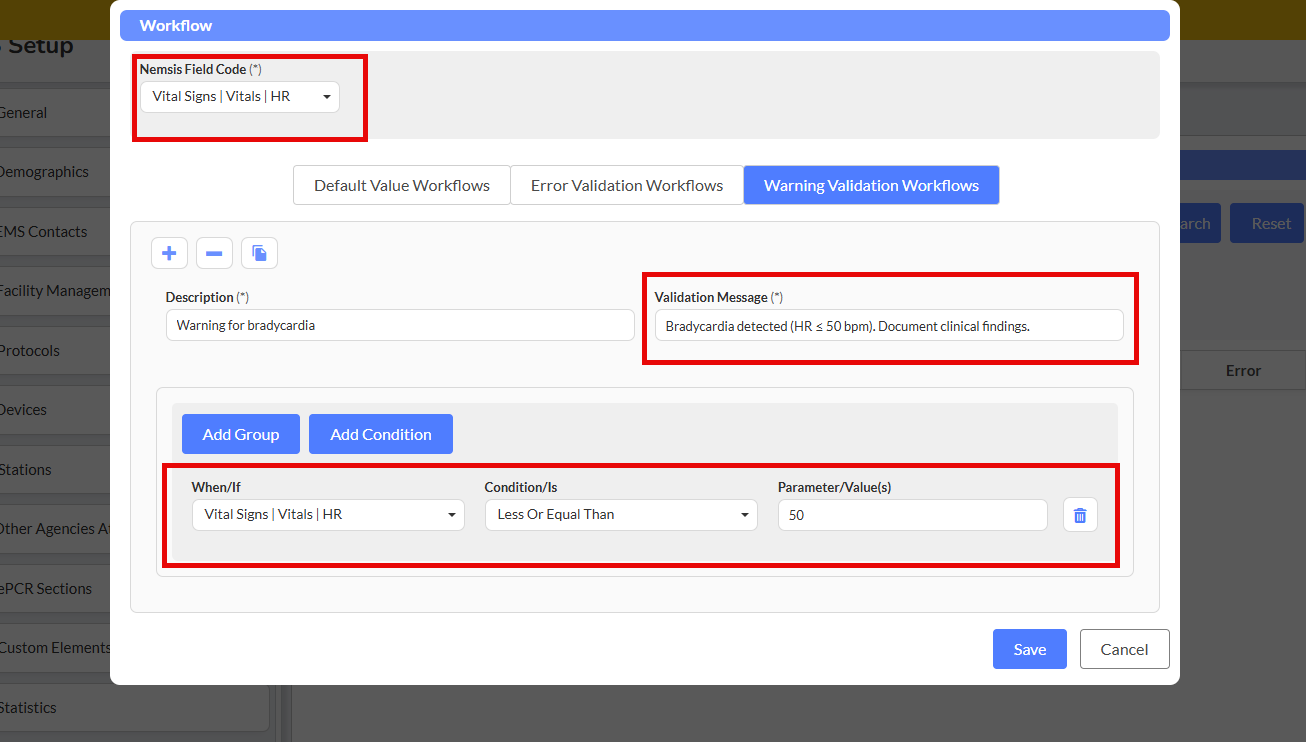This screenshot has height=742, width=1306.
Task: Click the minus icon to remove workflow
Action: point(214,253)
